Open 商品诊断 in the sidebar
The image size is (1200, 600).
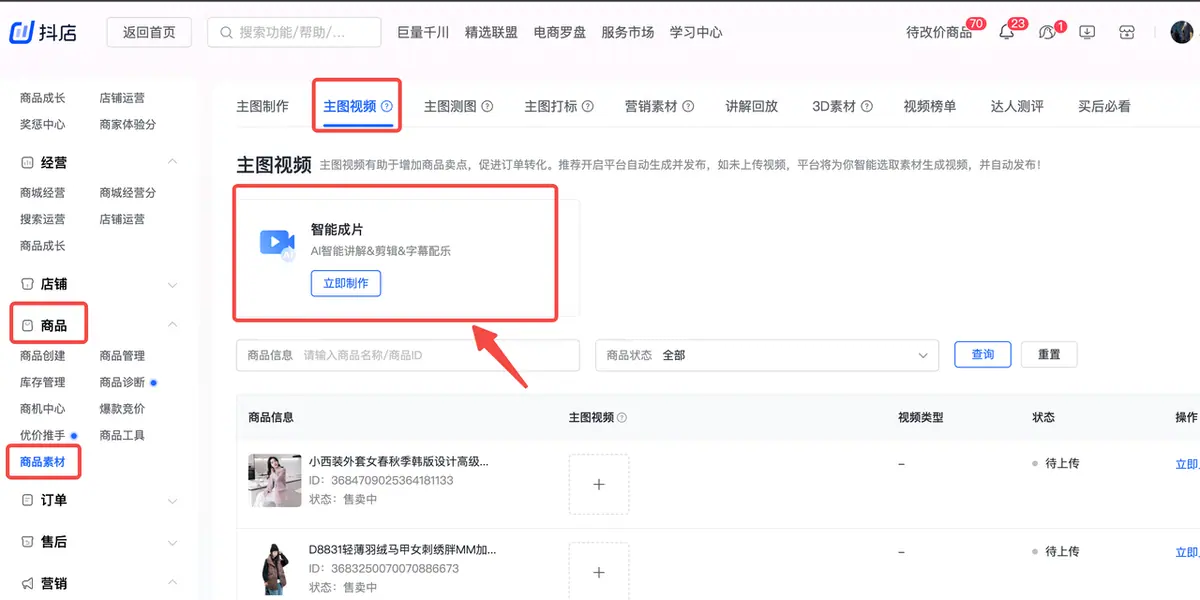point(122,382)
